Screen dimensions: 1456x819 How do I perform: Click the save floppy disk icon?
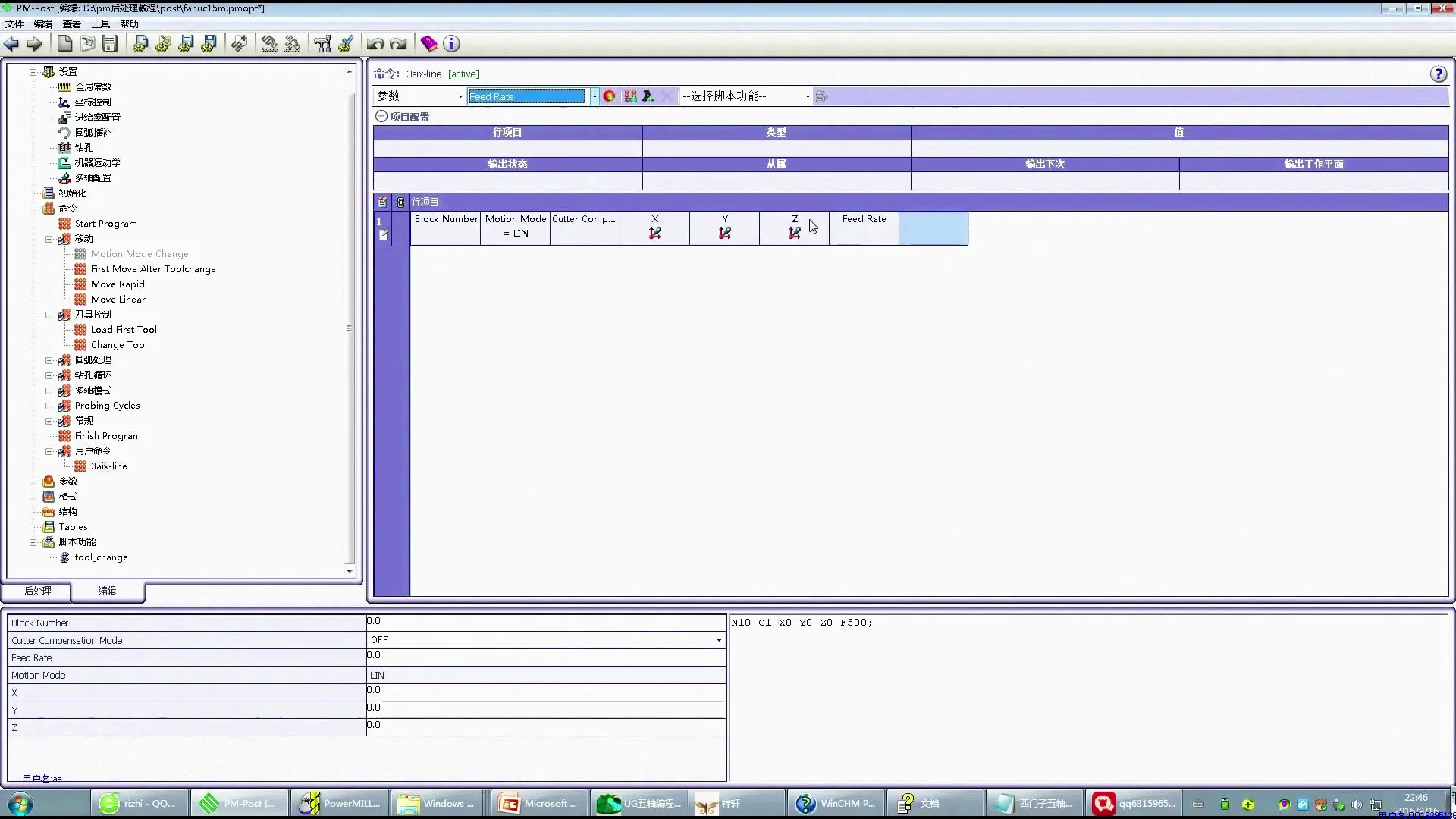[x=111, y=44]
